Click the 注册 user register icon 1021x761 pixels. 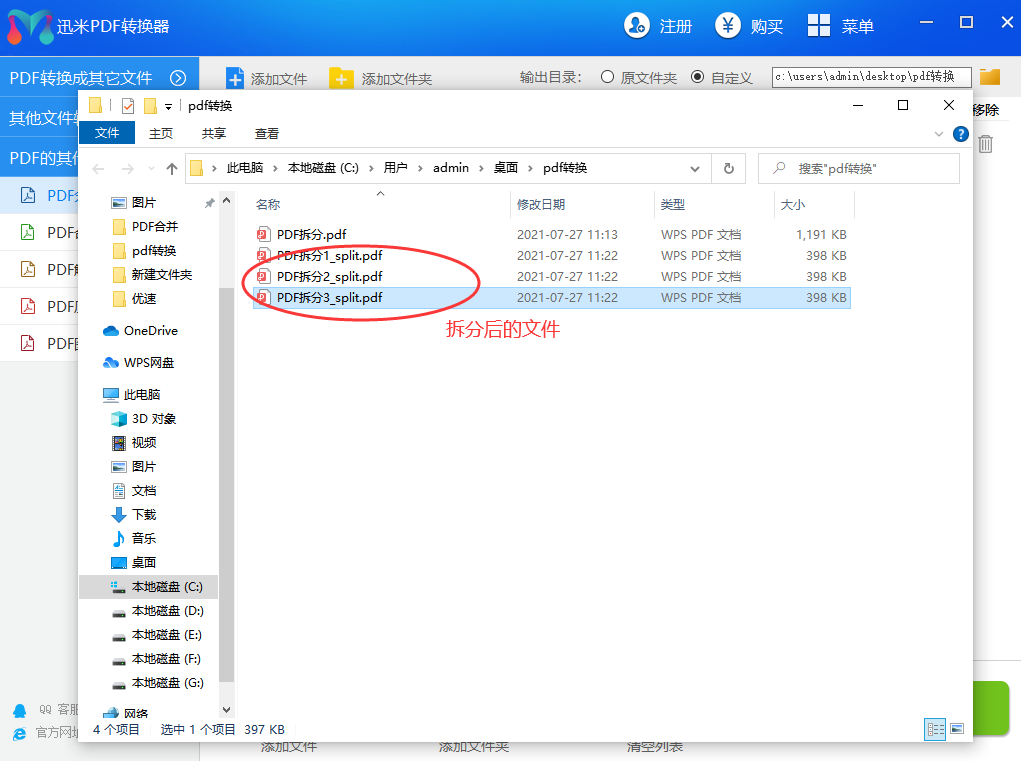(x=636, y=26)
